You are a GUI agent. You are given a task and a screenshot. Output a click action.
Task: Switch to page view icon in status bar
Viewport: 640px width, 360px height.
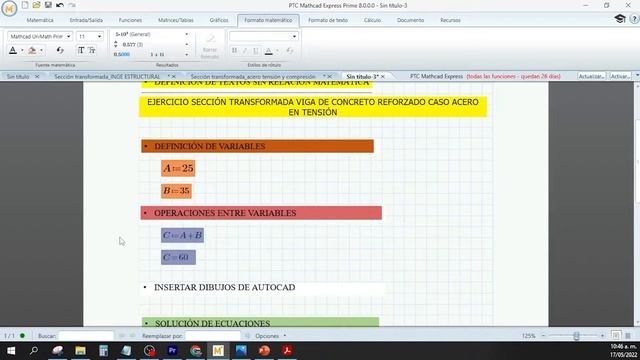pos(616,336)
